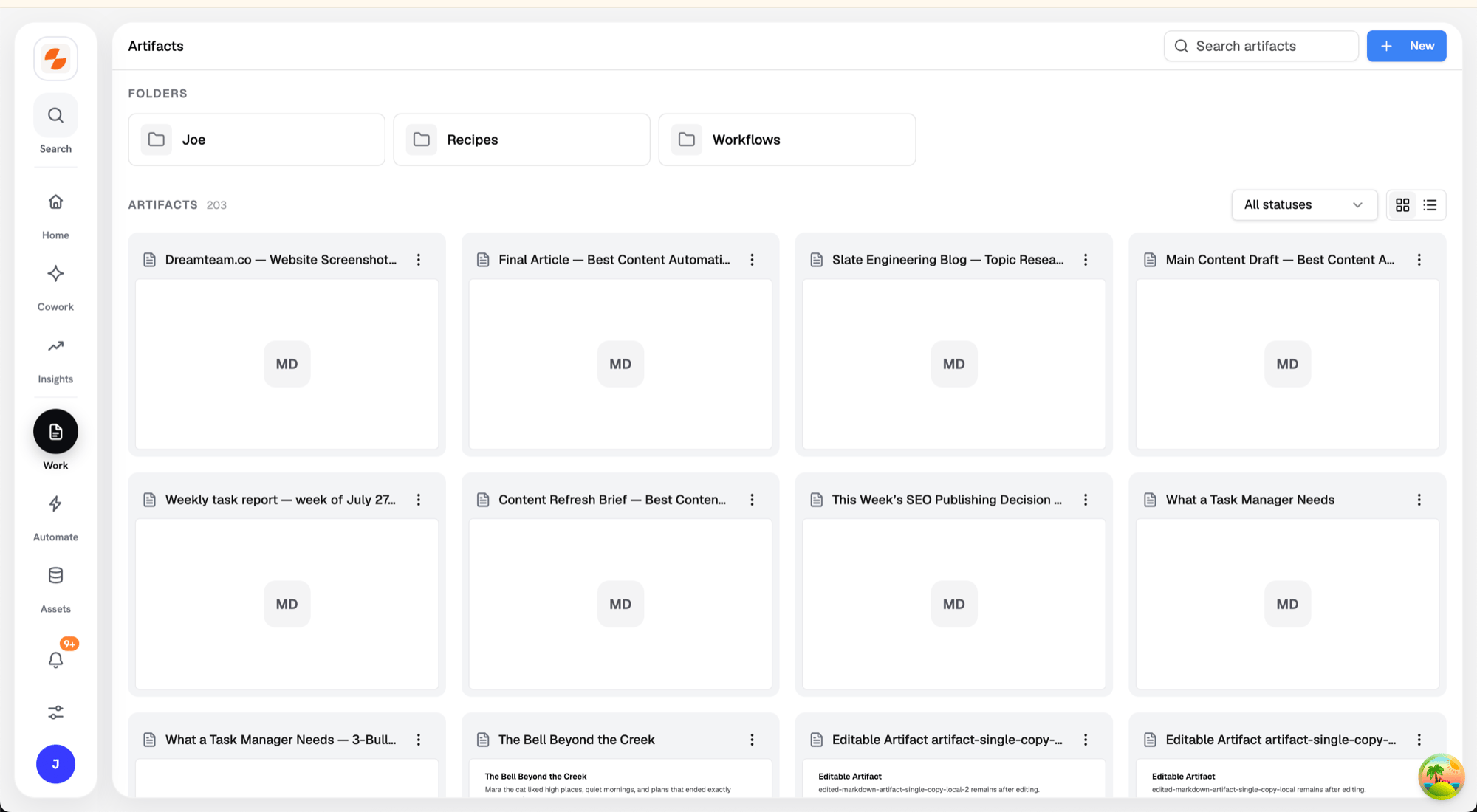The width and height of the screenshot is (1477, 812).
Task: Open options for Editable Artifact artifact-single-copy-local-2 card
Action: tap(1086, 740)
